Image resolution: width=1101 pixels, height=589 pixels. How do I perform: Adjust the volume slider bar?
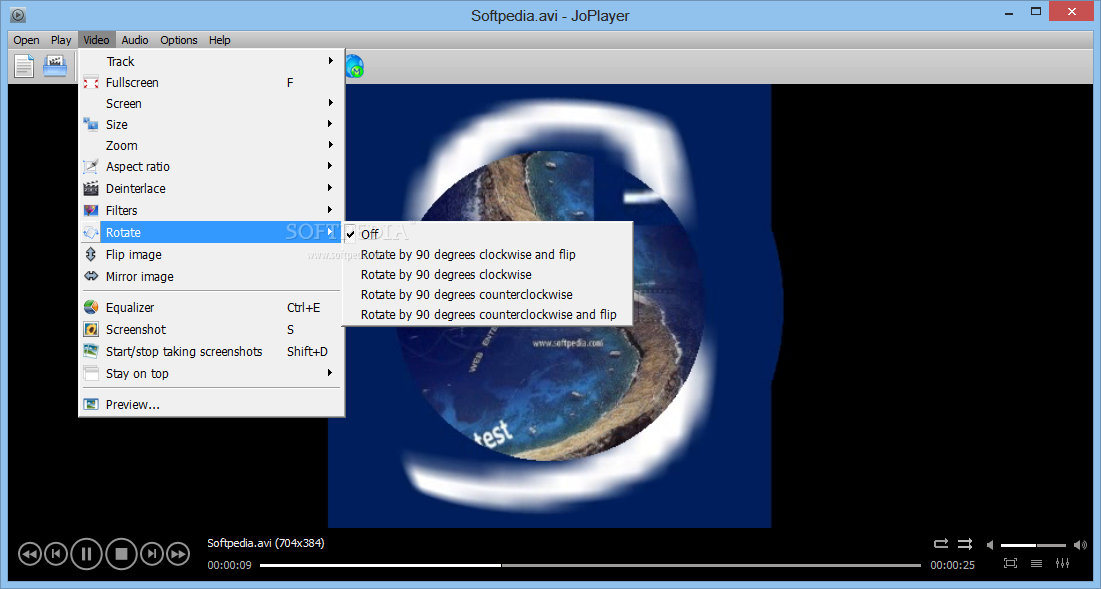(1034, 545)
